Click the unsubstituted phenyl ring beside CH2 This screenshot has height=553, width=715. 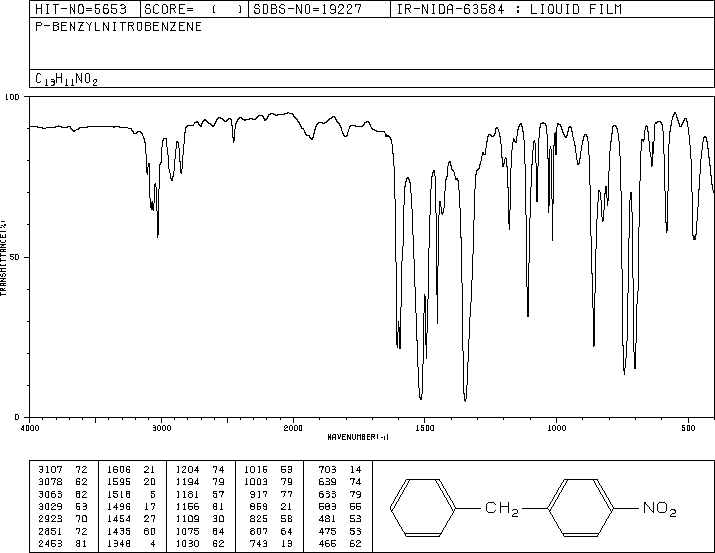click(423, 507)
